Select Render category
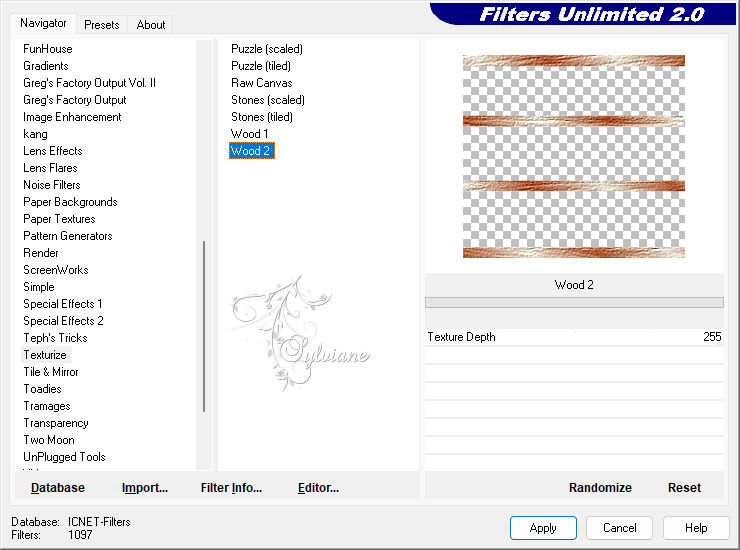Viewport: 740px width, 550px height. (41, 253)
